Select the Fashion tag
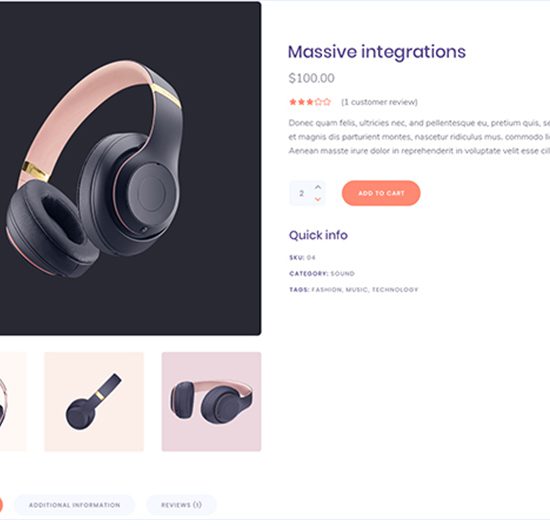This screenshot has height=526, width=550. (327, 290)
